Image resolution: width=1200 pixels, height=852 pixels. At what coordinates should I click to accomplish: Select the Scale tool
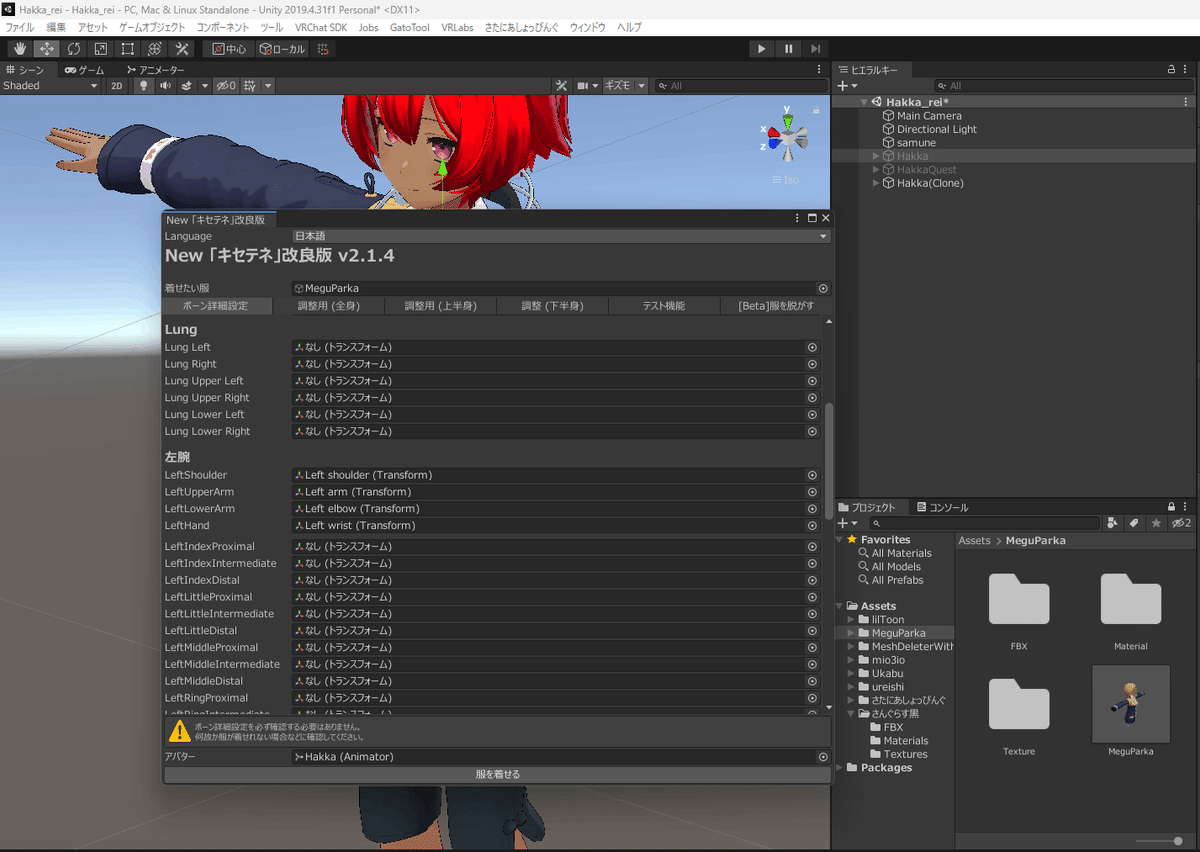(101, 49)
